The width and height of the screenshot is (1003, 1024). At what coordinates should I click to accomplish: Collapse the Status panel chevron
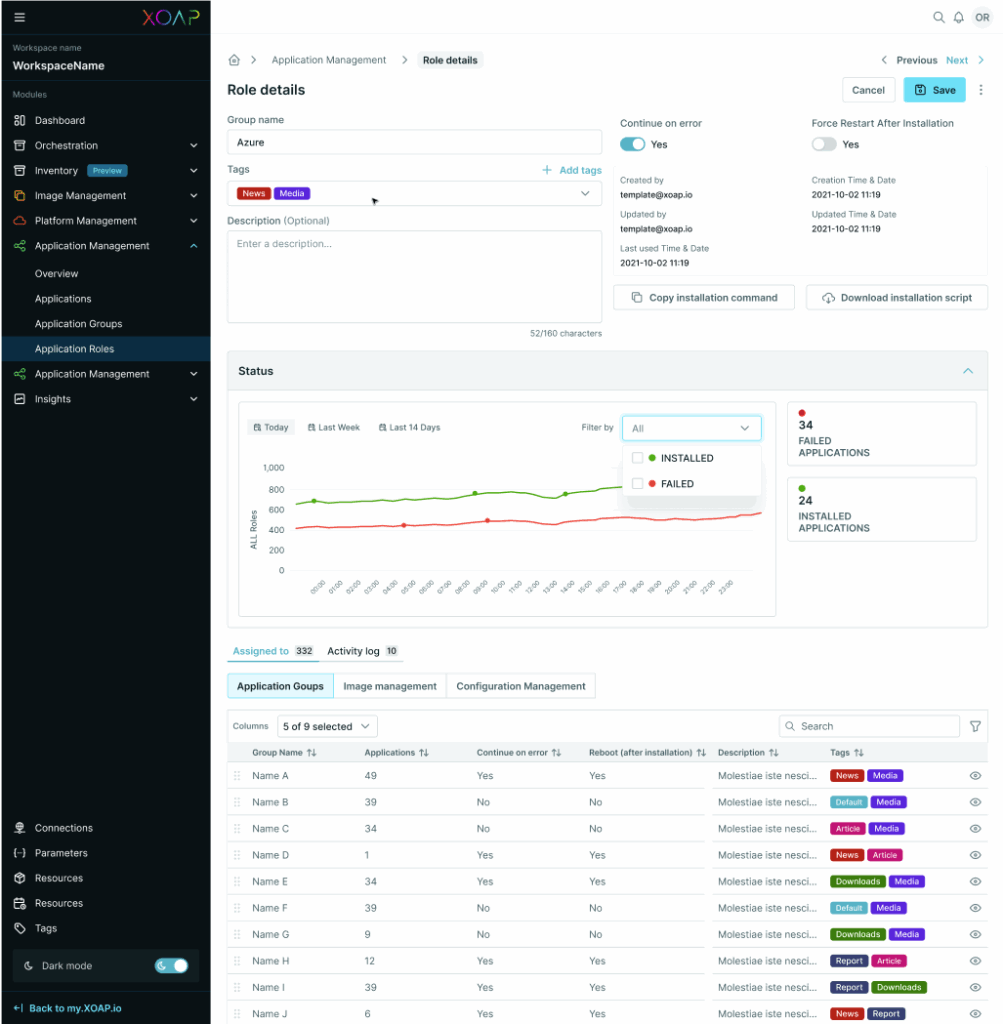click(967, 371)
